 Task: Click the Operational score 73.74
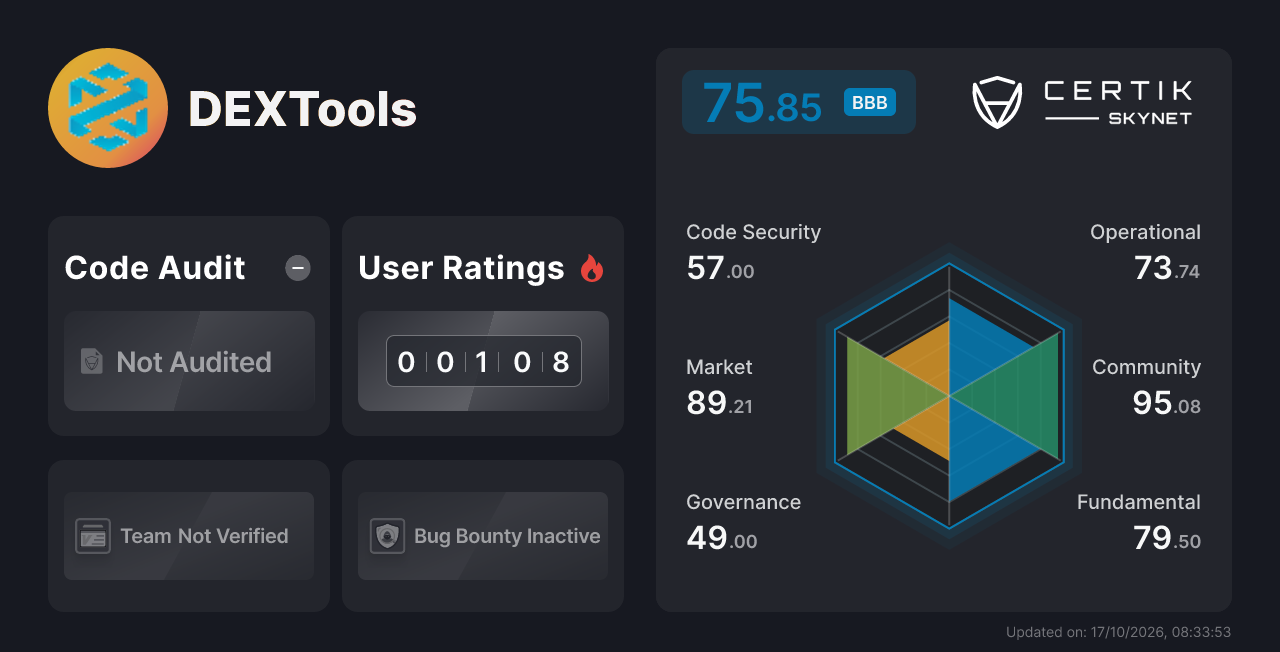1167,268
